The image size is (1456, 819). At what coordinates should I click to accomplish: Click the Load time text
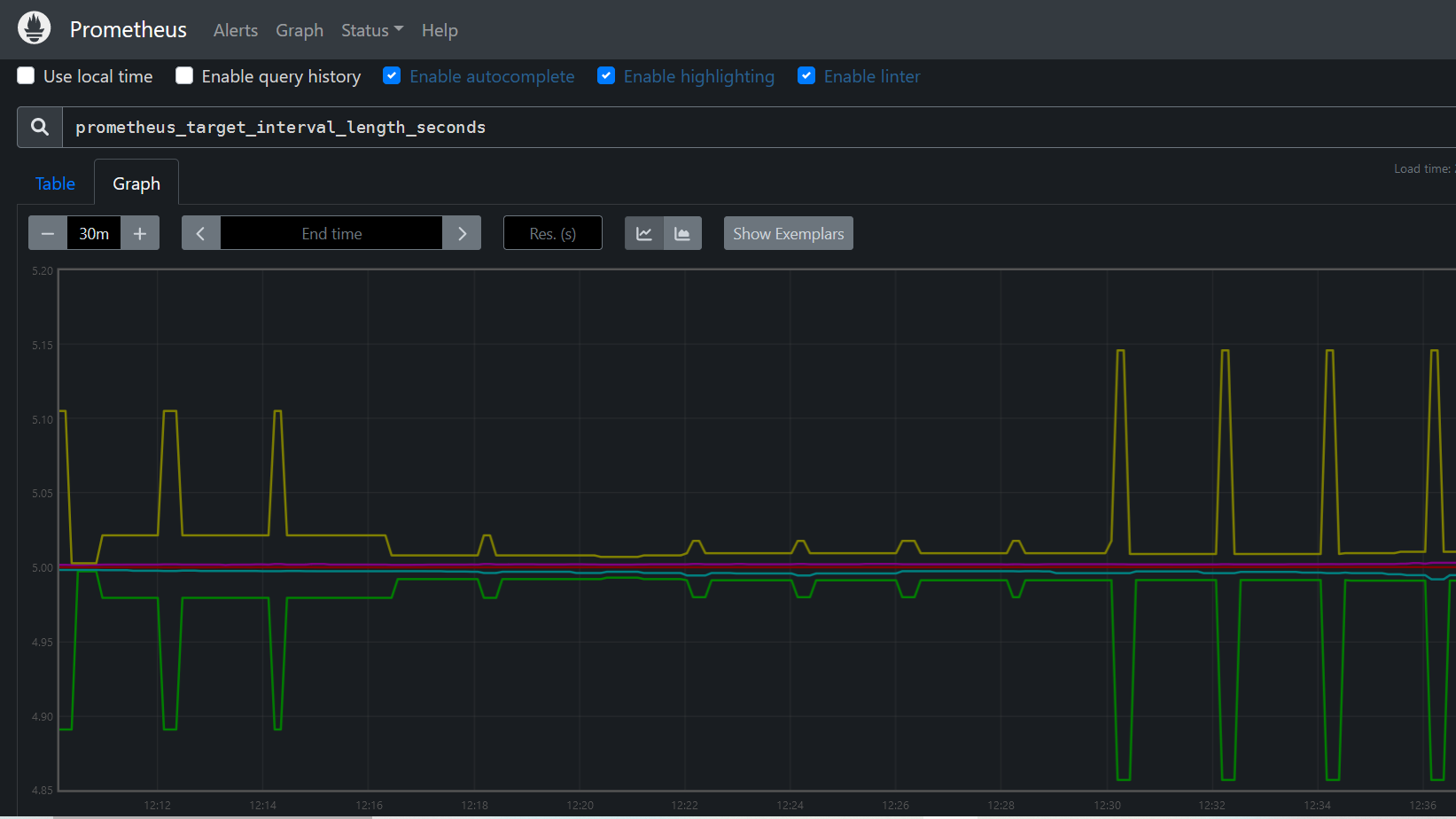(x=1424, y=168)
